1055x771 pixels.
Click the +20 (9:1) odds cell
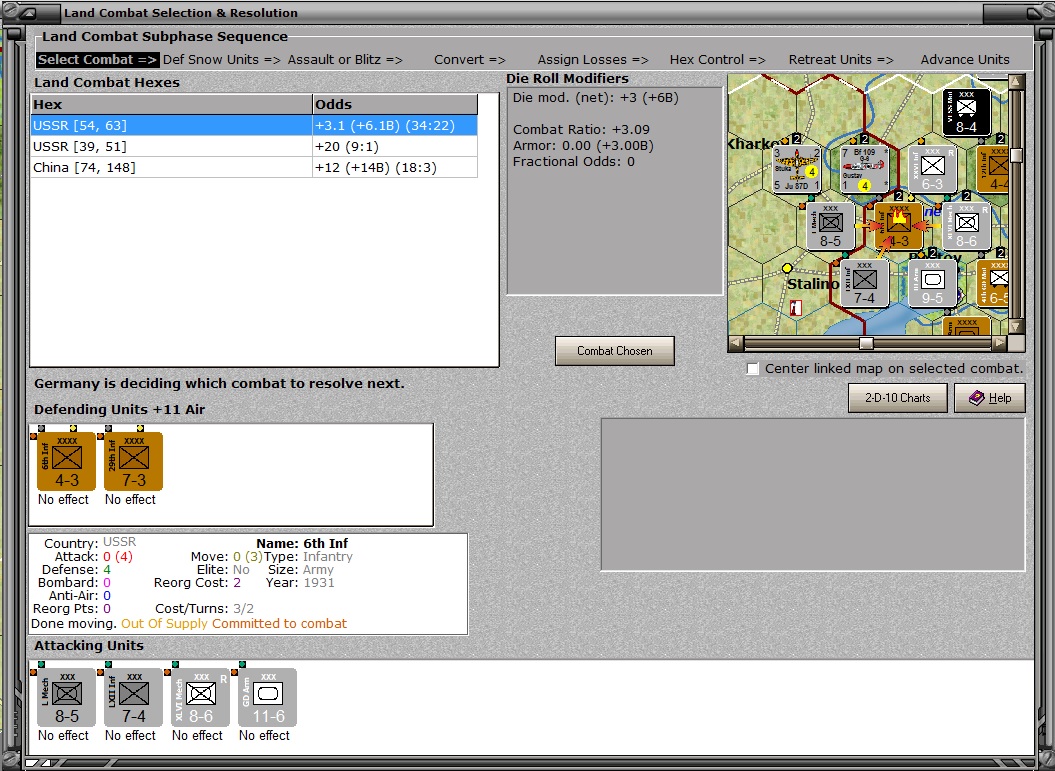[395, 146]
